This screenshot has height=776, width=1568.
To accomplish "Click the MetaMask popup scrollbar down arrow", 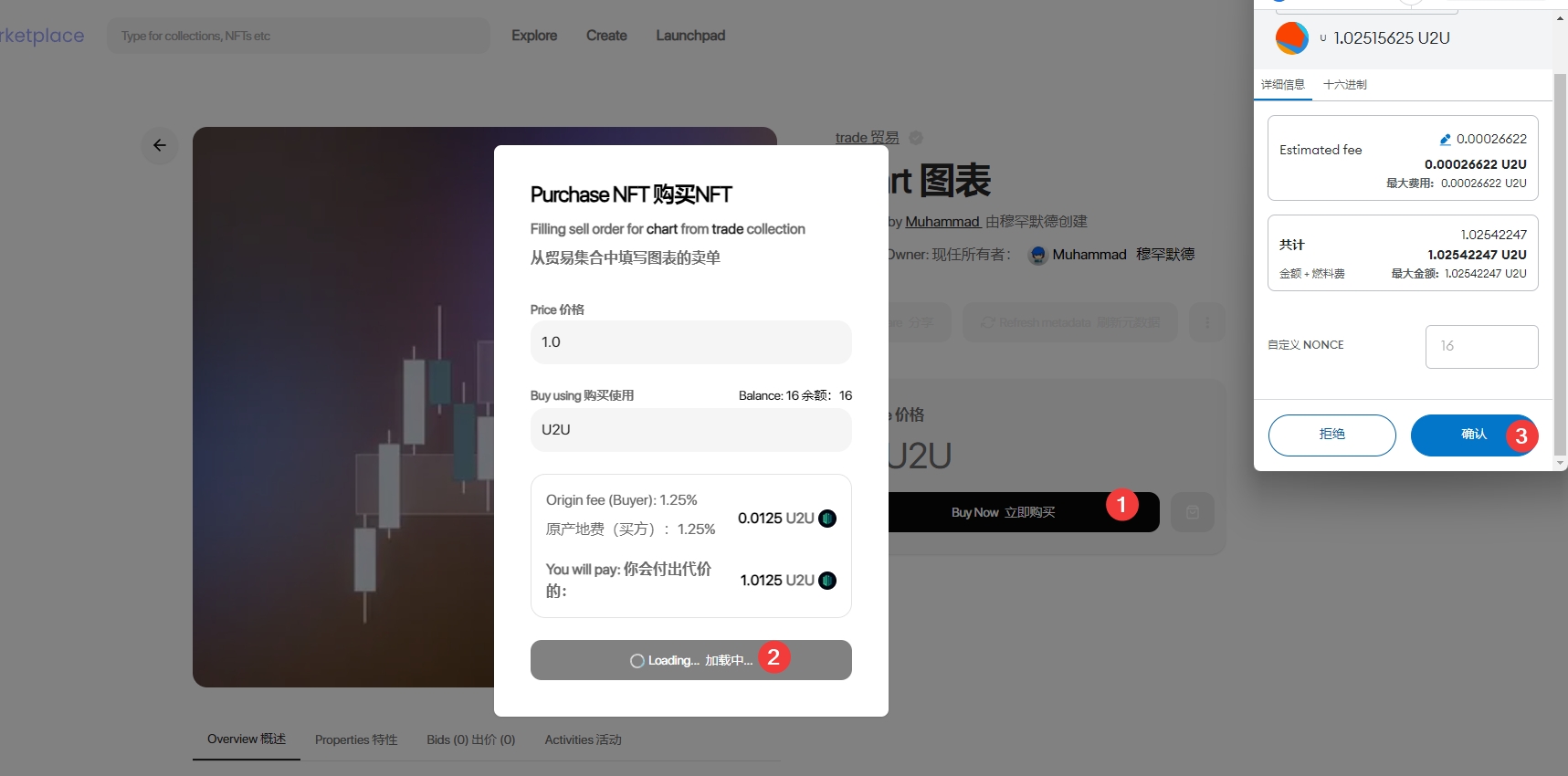I will pos(1560,463).
